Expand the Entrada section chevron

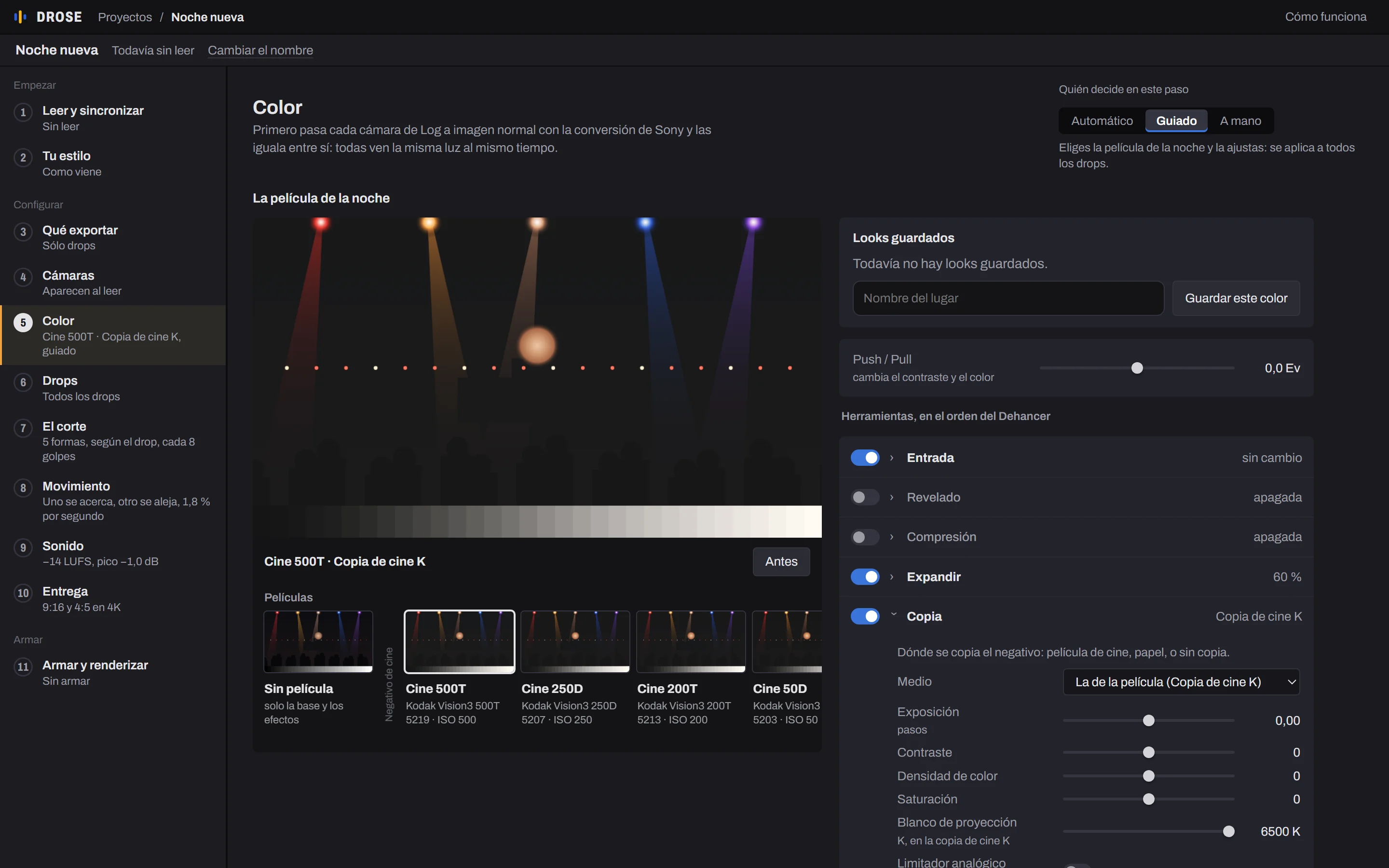(892, 458)
